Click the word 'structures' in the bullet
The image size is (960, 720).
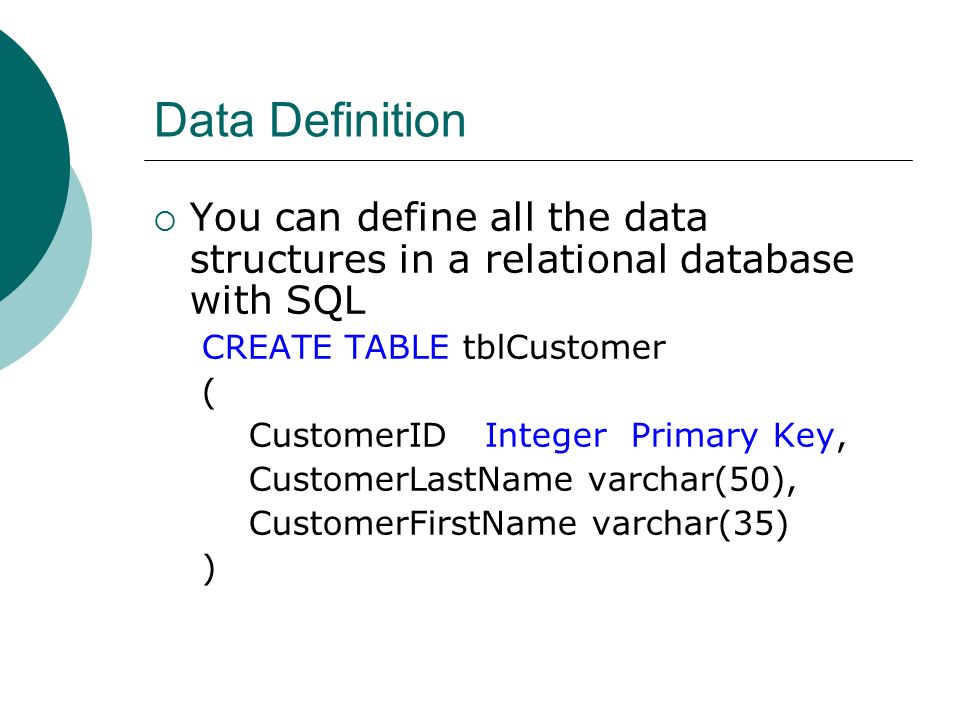click(x=288, y=259)
